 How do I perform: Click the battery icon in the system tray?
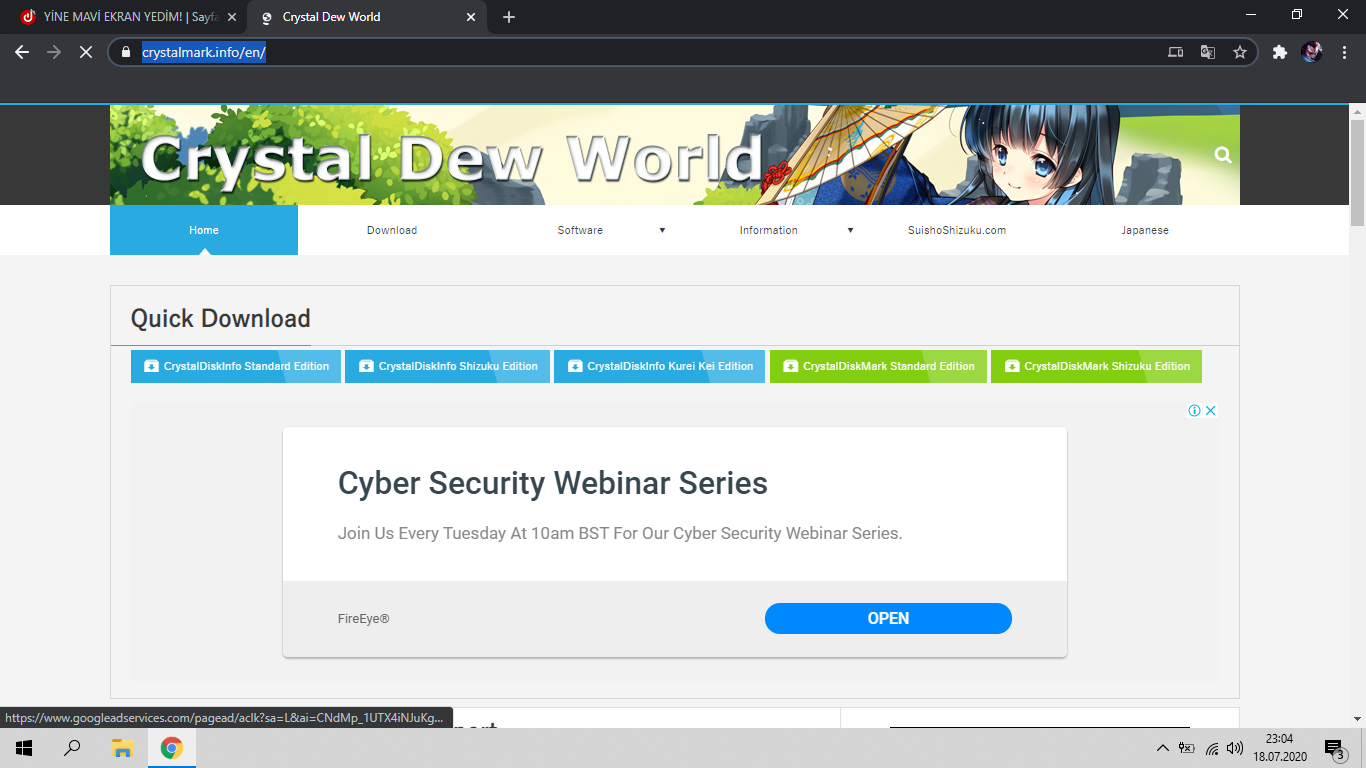pyautogui.click(x=1187, y=748)
